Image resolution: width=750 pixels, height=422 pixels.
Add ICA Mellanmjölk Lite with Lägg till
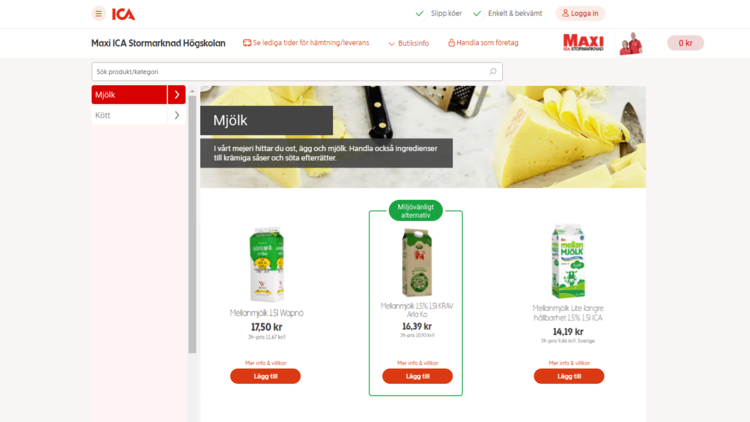click(569, 376)
